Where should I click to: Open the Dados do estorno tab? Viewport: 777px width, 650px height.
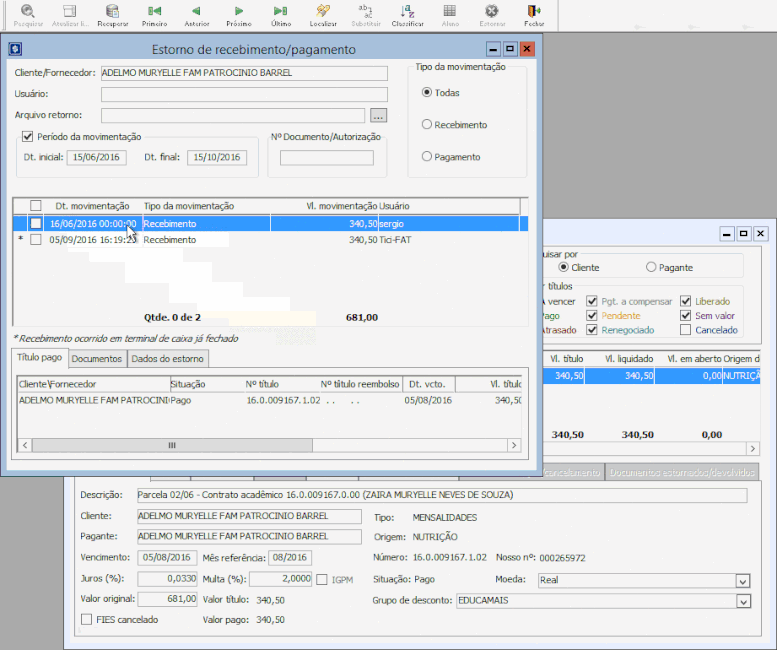(168, 359)
